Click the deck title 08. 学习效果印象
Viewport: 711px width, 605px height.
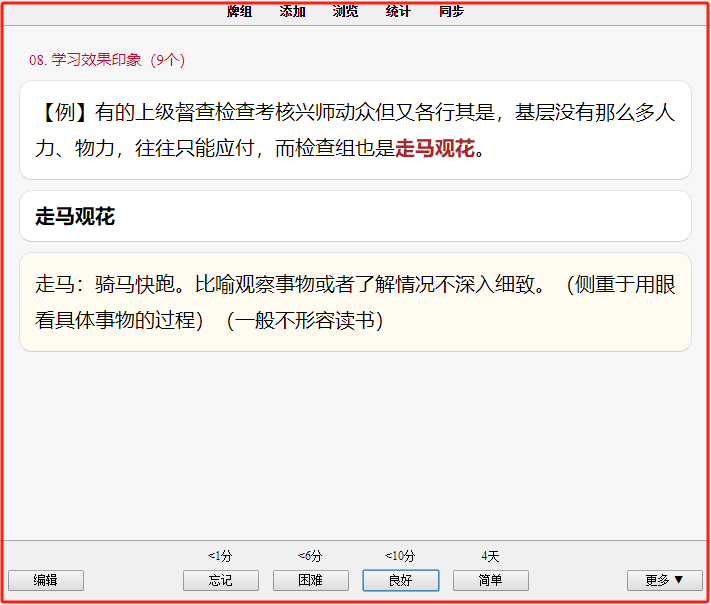tap(107, 59)
